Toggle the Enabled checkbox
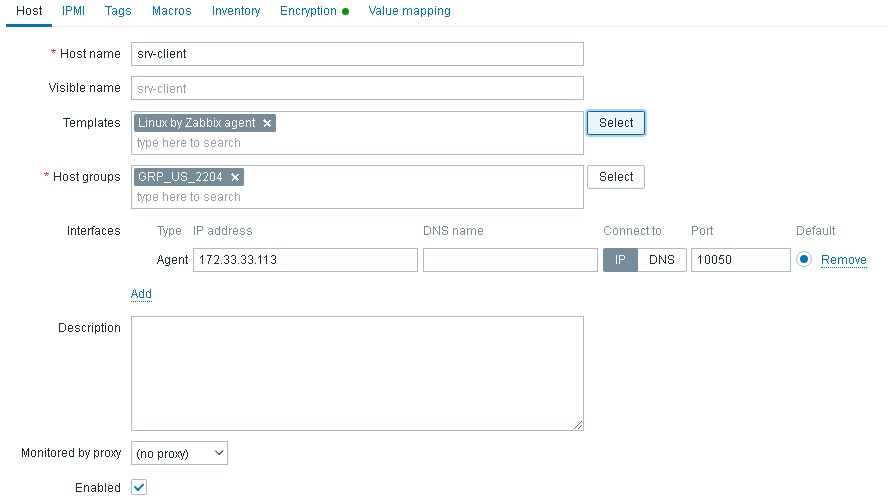Screen dimensions: 888x501 point(139,487)
